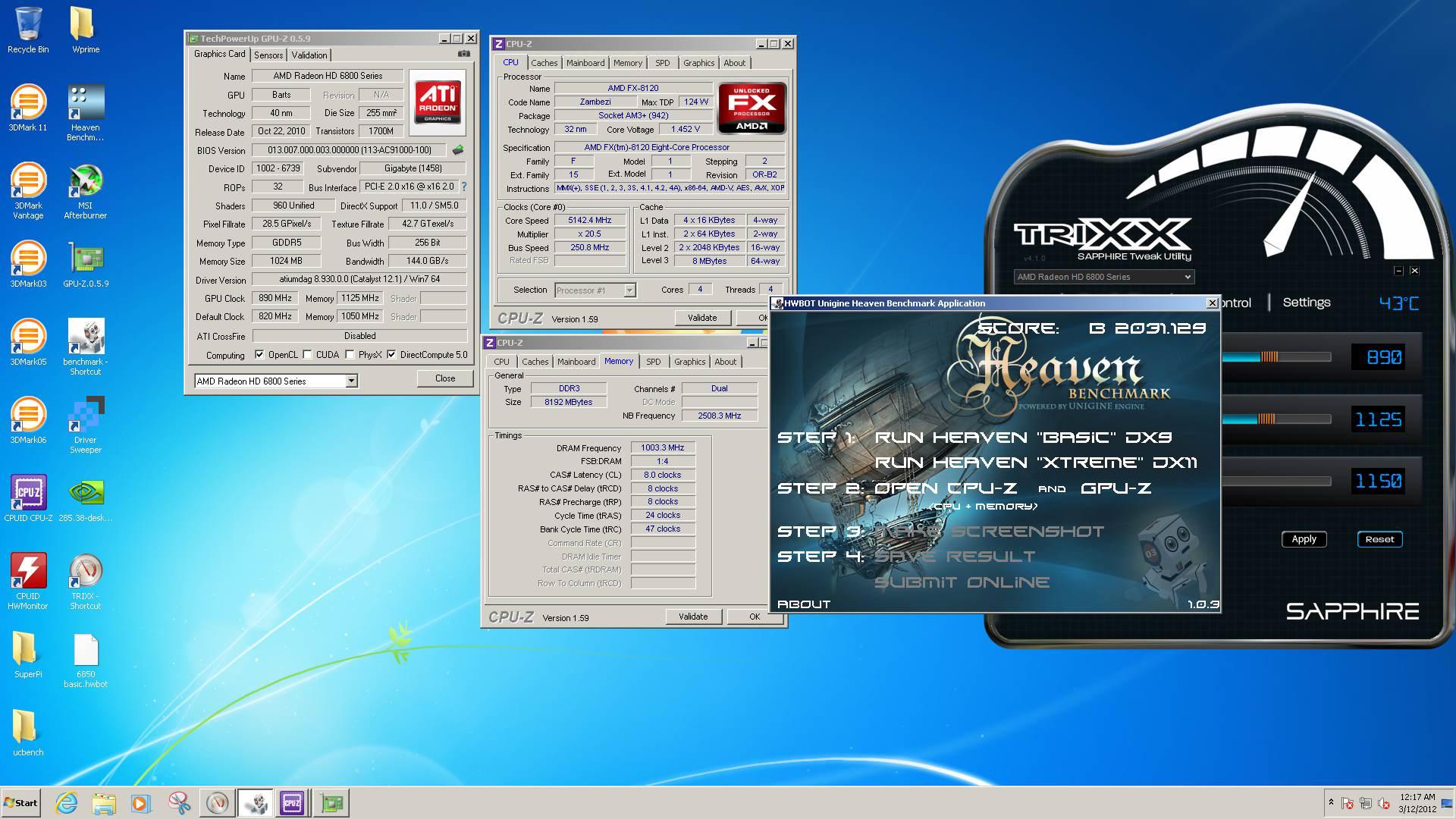This screenshot has width=1456, height=819.
Task: Open the SuperPi folder icon
Action: (28, 654)
